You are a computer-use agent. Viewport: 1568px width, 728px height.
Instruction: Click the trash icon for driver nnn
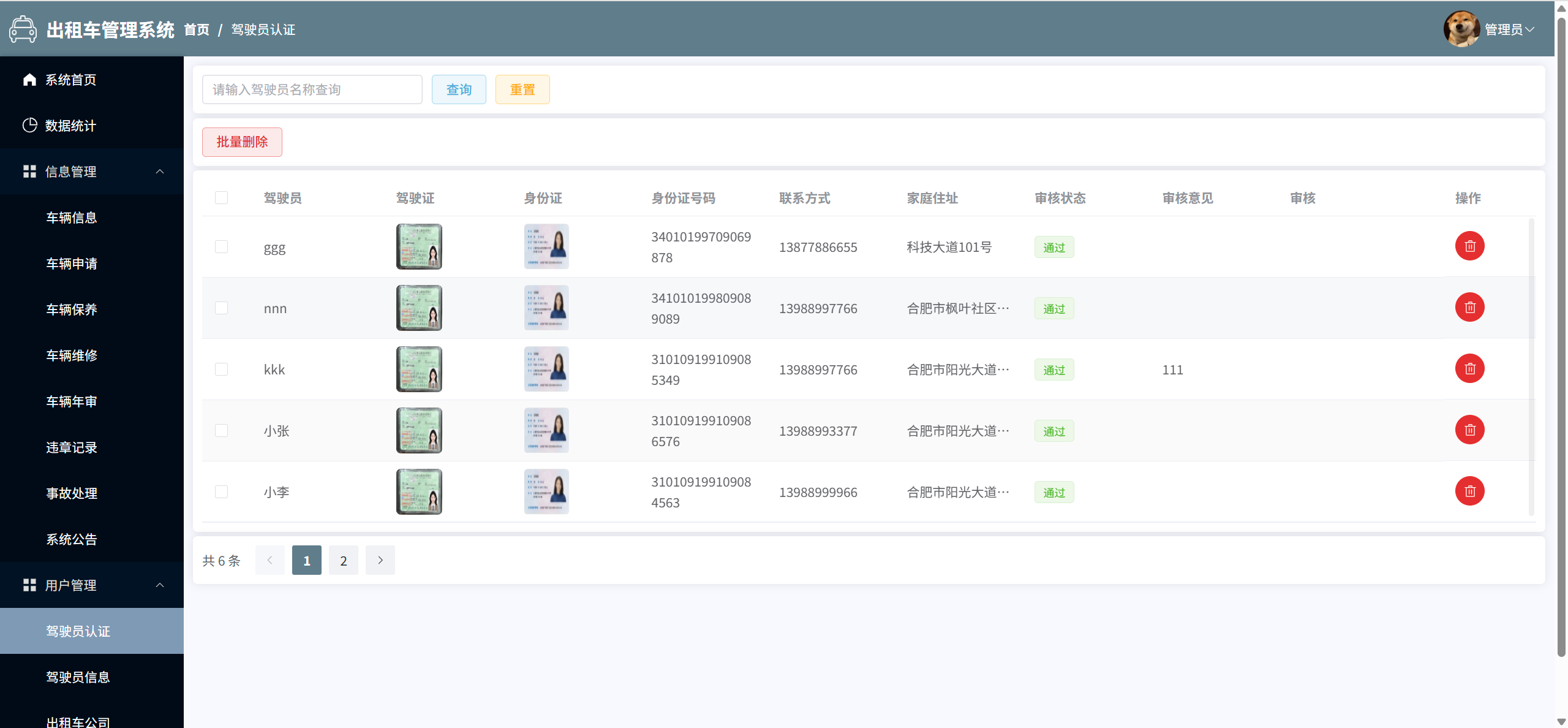point(1469,308)
